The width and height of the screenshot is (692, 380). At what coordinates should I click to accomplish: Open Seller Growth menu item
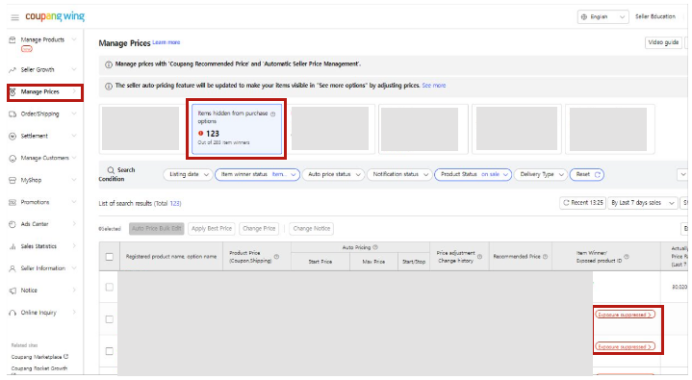(x=42, y=70)
